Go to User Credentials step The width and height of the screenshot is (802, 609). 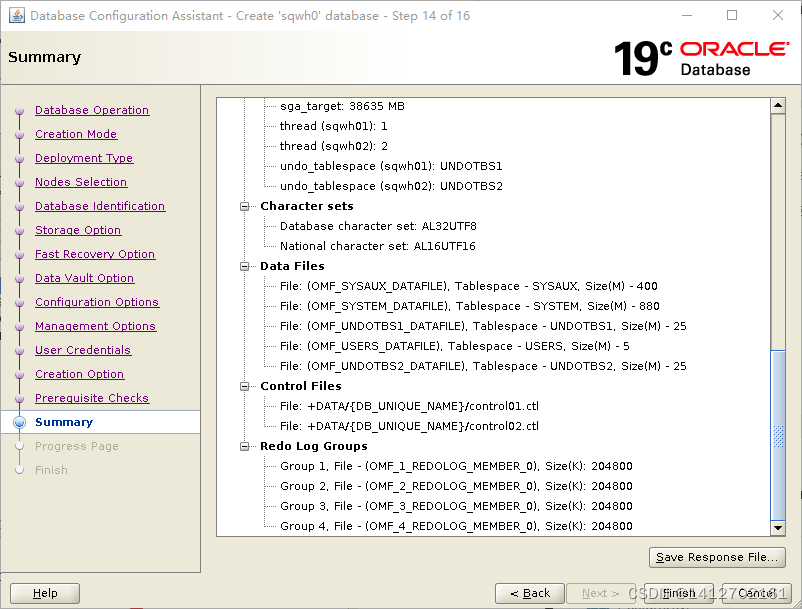(83, 350)
